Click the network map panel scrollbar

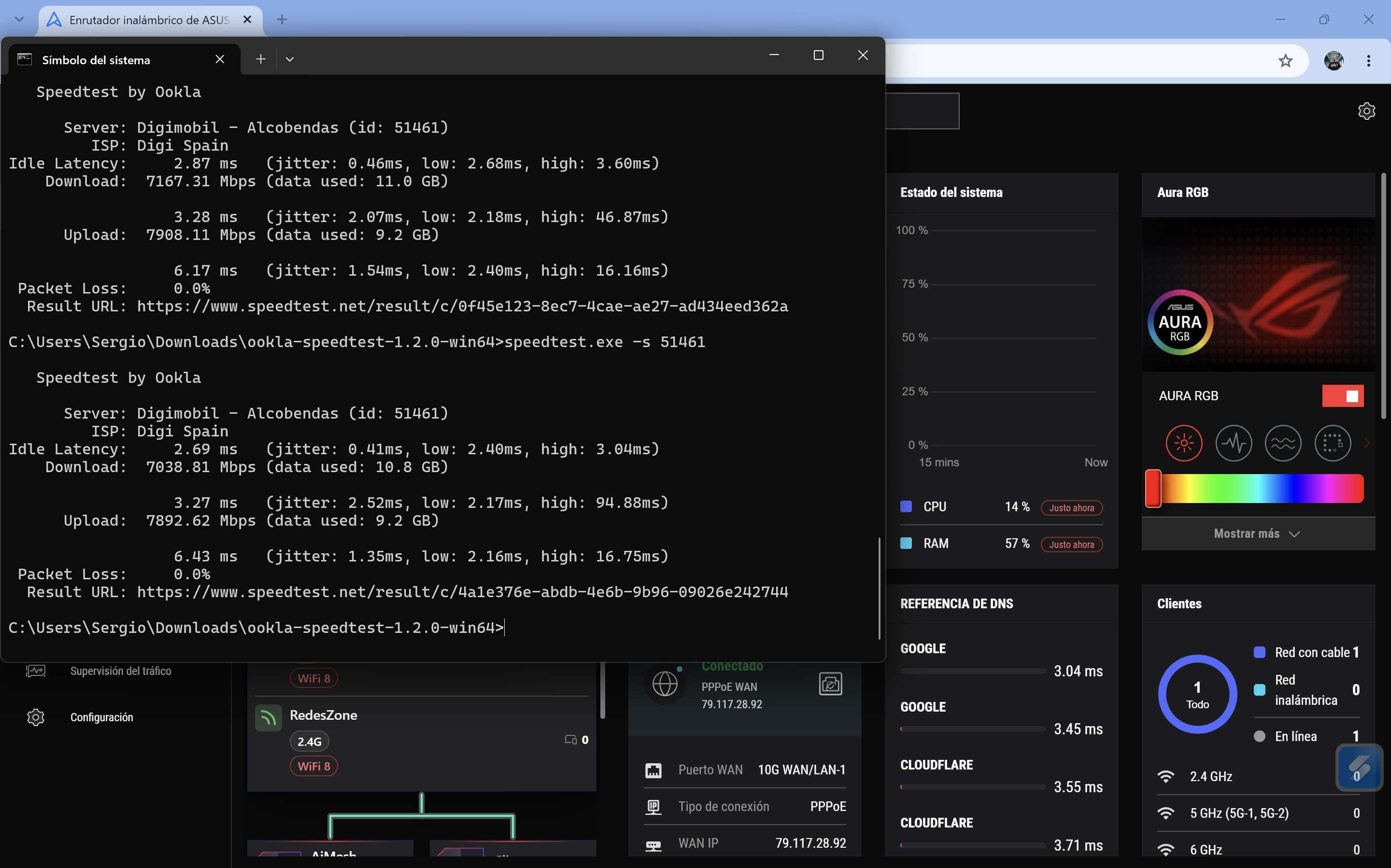(602, 691)
